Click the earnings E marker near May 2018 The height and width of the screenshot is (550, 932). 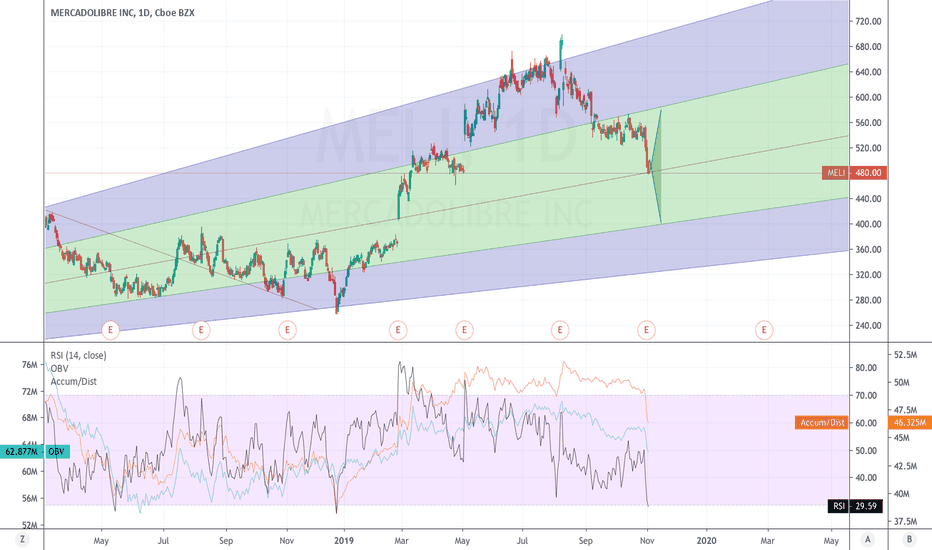[111, 329]
